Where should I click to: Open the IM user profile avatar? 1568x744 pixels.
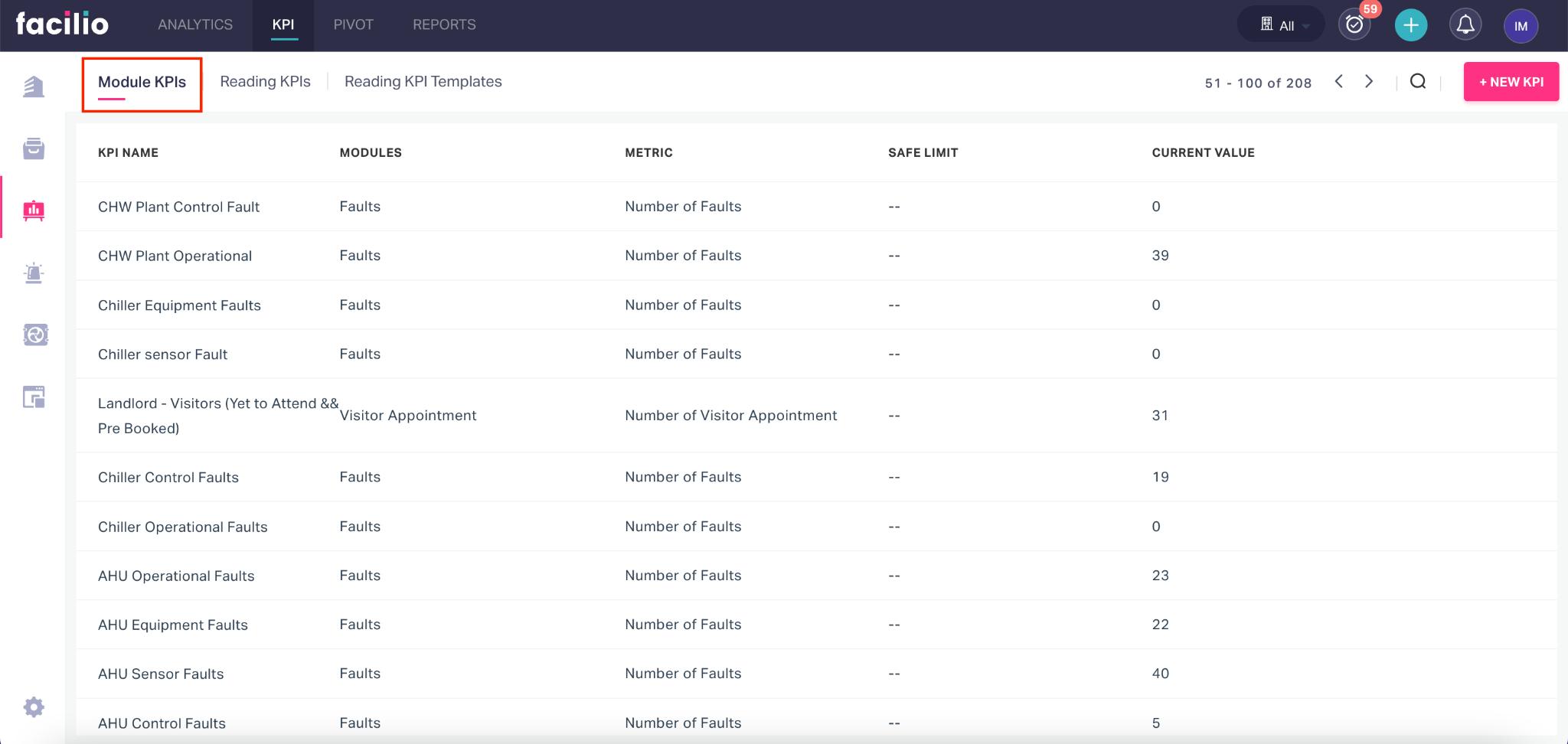(x=1521, y=25)
